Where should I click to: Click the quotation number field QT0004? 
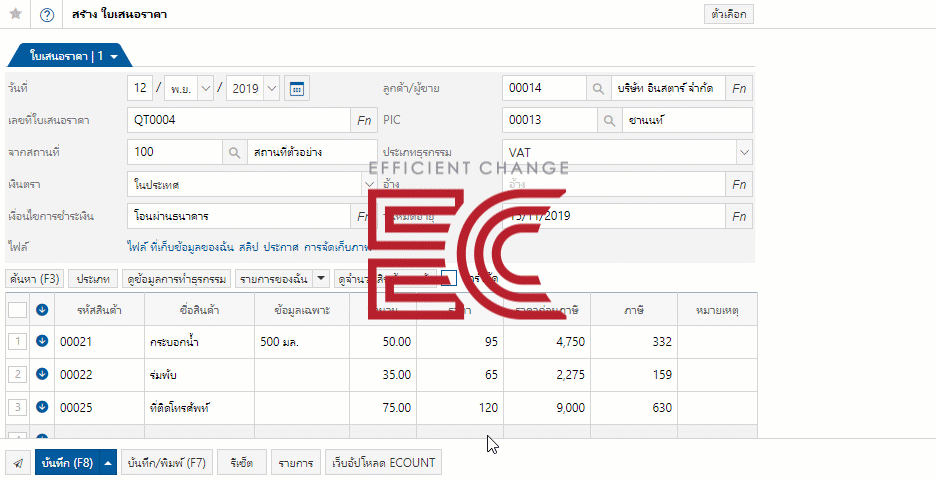tap(239, 121)
